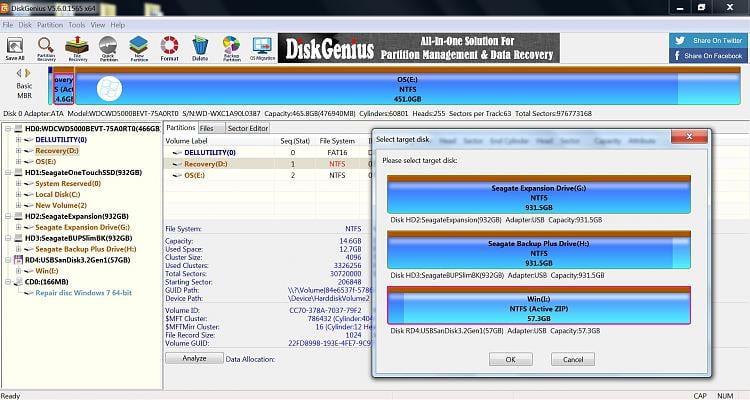Switch to the Partitions tab
750x400 pixels.
[181, 128]
